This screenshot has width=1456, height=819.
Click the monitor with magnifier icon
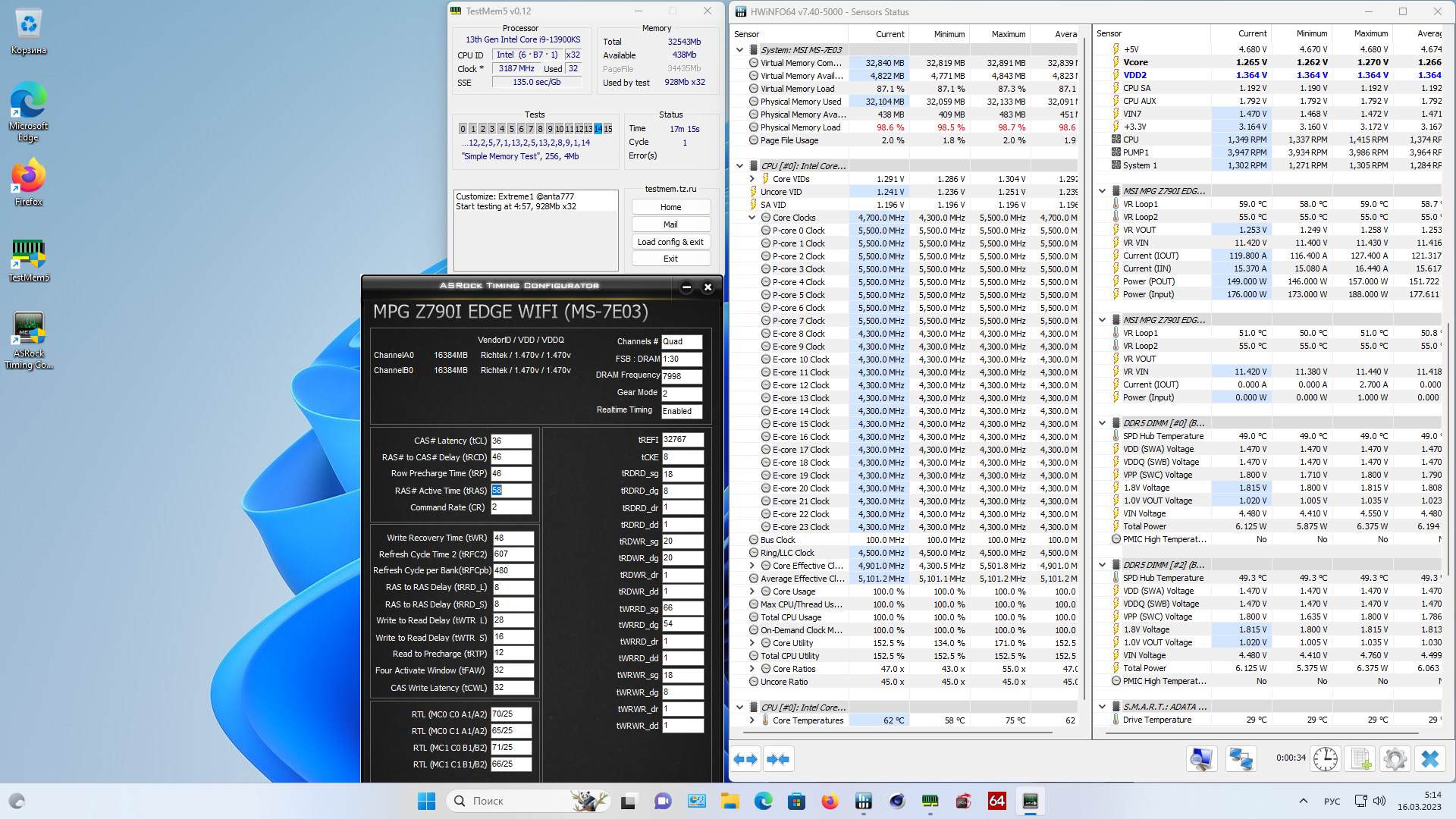pyautogui.click(x=1201, y=758)
